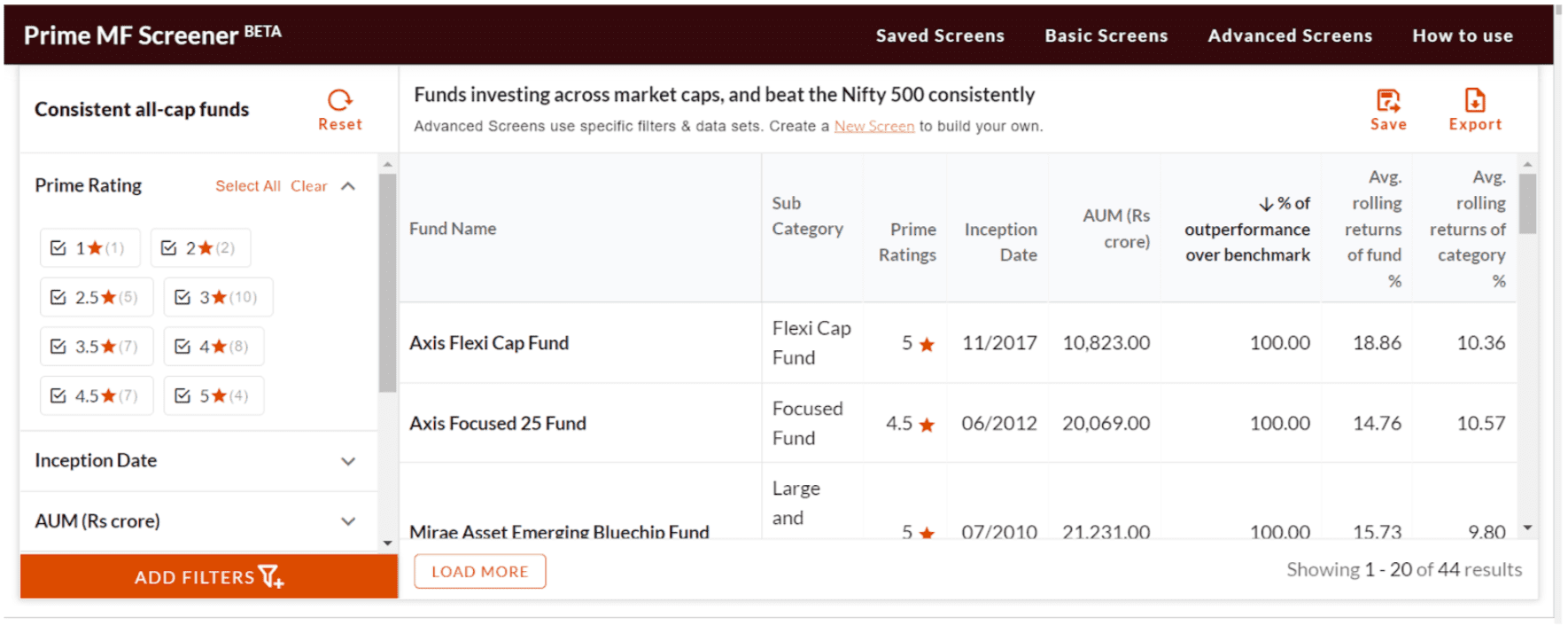The image size is (1568, 633).
Task: Click the 10.36 category returns value
Action: pyautogui.click(x=1481, y=343)
